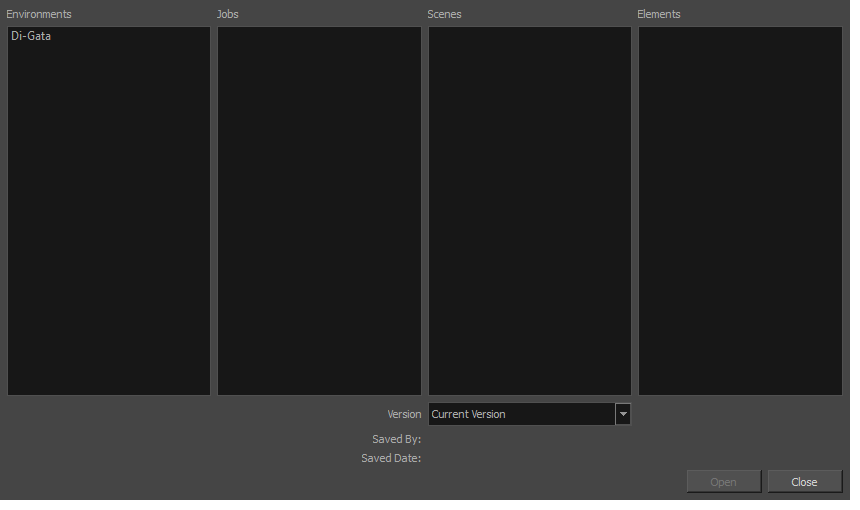The width and height of the screenshot is (860, 510).
Task: Open the Version dropdown arrow
Action: click(623, 414)
